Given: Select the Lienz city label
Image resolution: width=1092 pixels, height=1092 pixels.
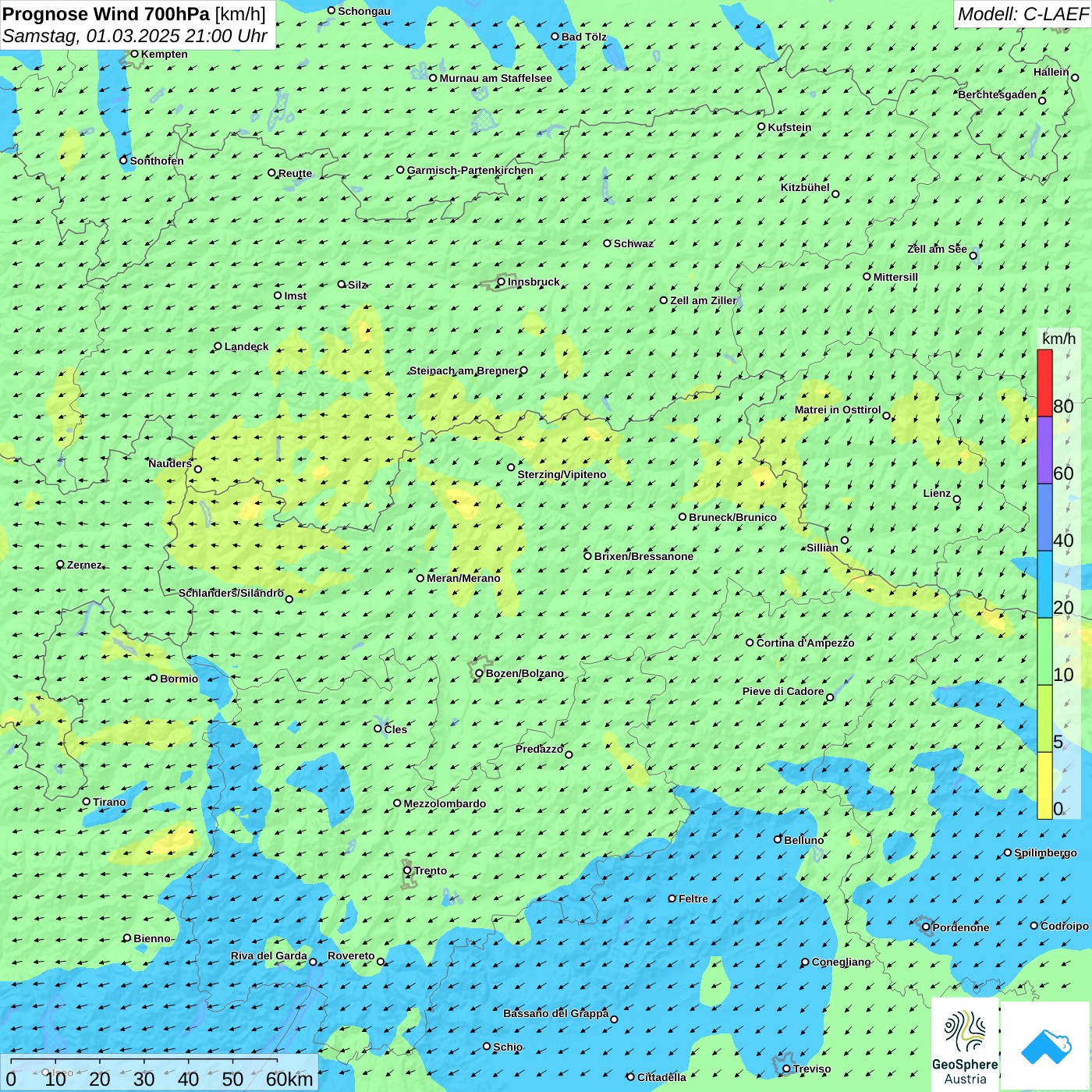Looking at the screenshot, I should point(937,493).
